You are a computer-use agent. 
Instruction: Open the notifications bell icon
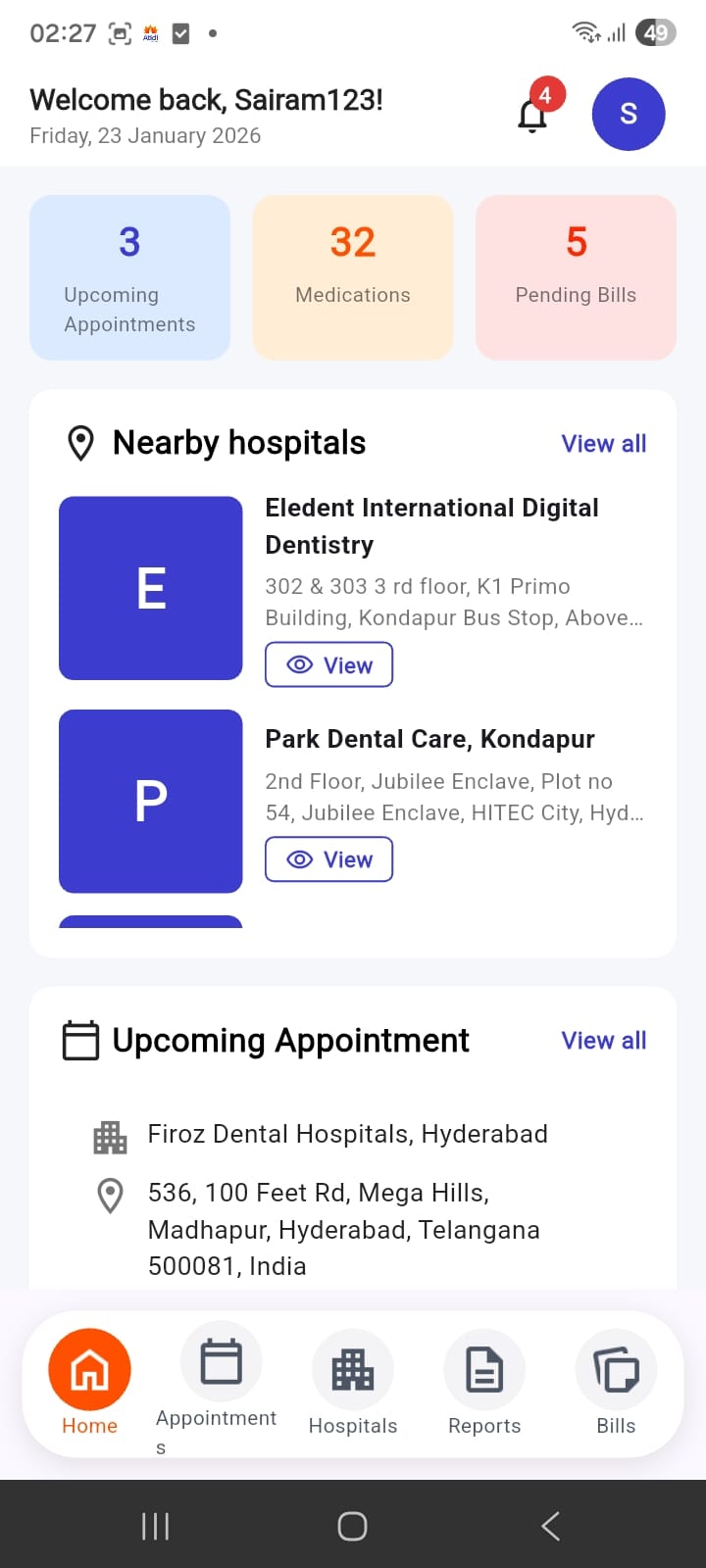(532, 115)
